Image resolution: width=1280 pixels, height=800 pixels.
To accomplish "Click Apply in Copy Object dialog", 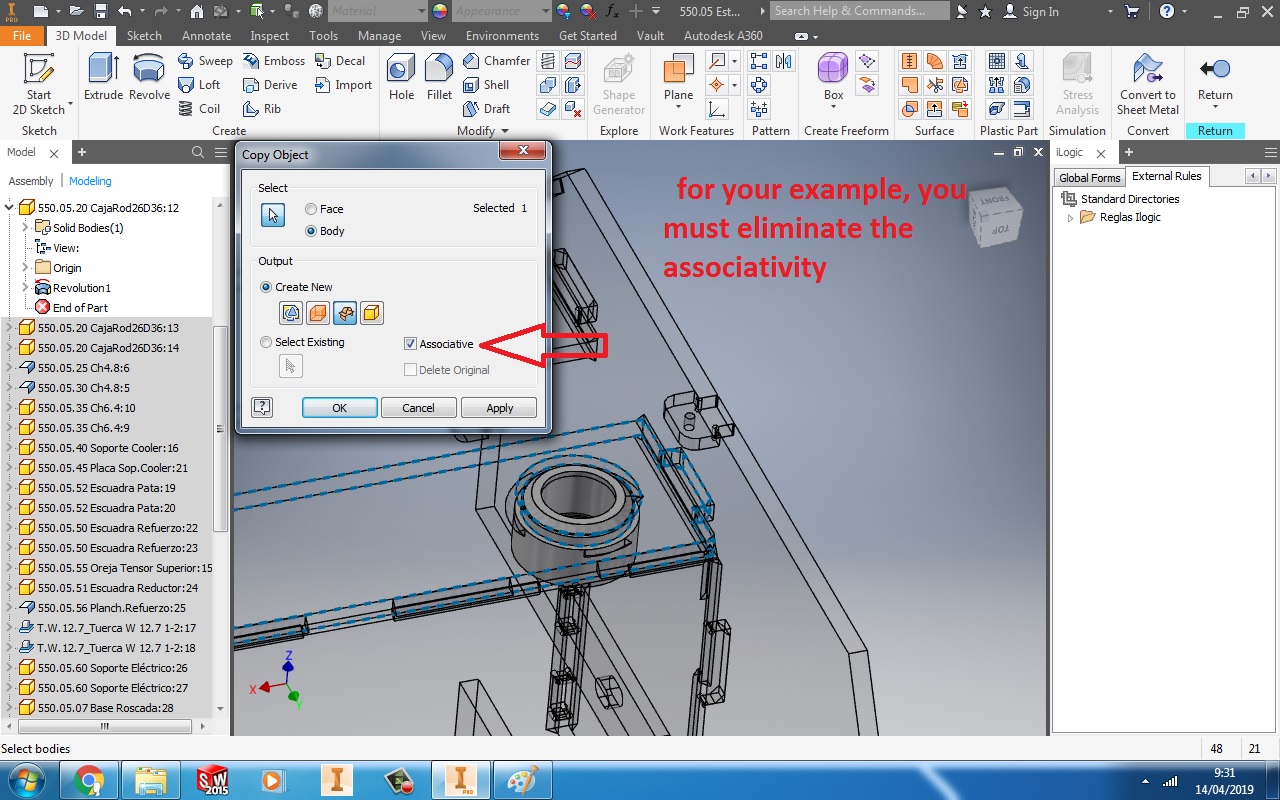I will pos(498,407).
